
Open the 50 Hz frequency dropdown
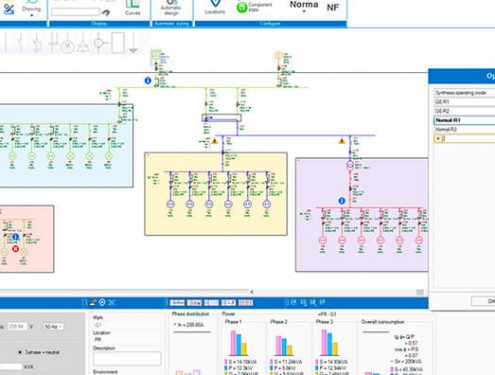[53, 327]
